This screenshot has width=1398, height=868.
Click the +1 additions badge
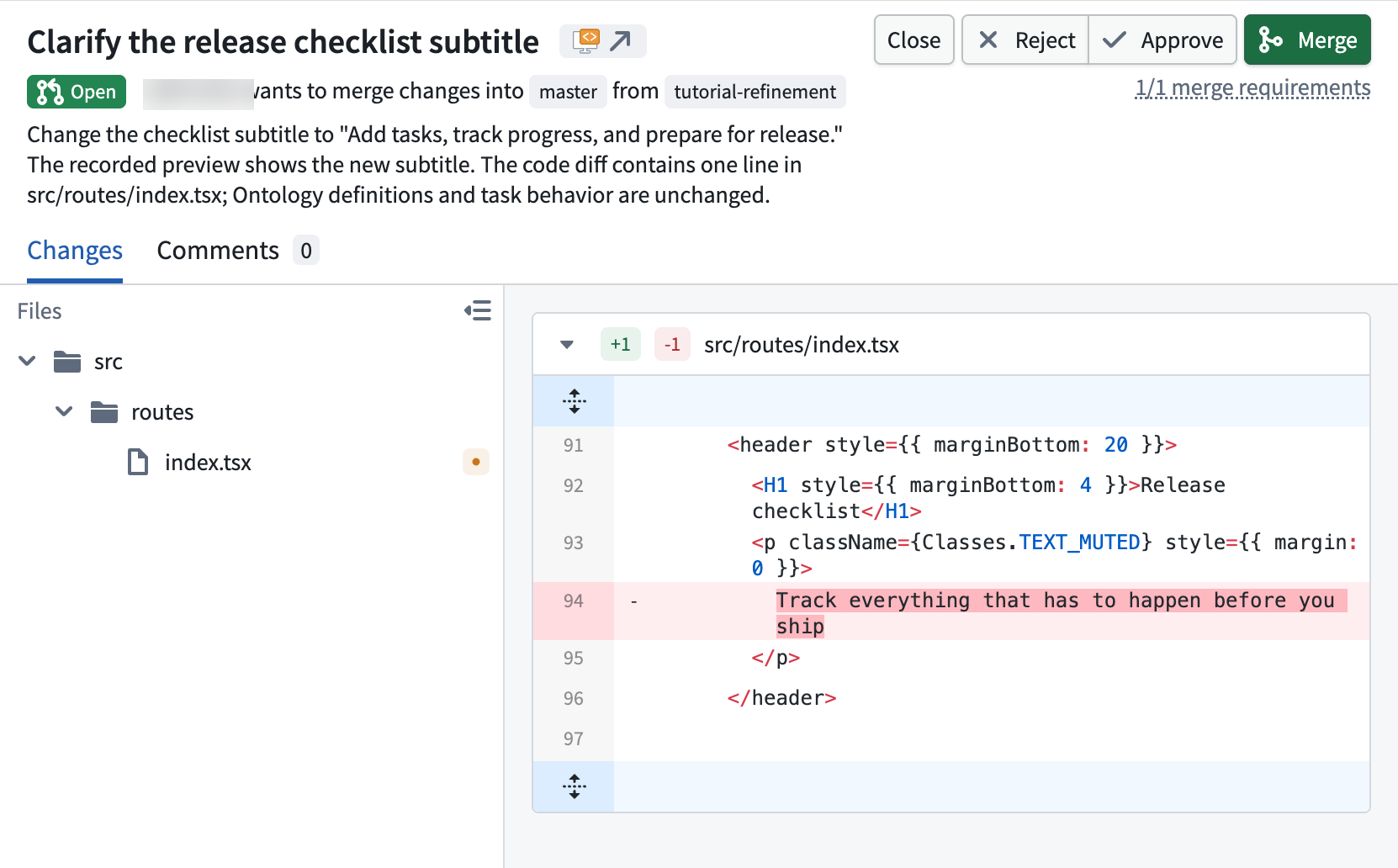pyautogui.click(x=621, y=344)
